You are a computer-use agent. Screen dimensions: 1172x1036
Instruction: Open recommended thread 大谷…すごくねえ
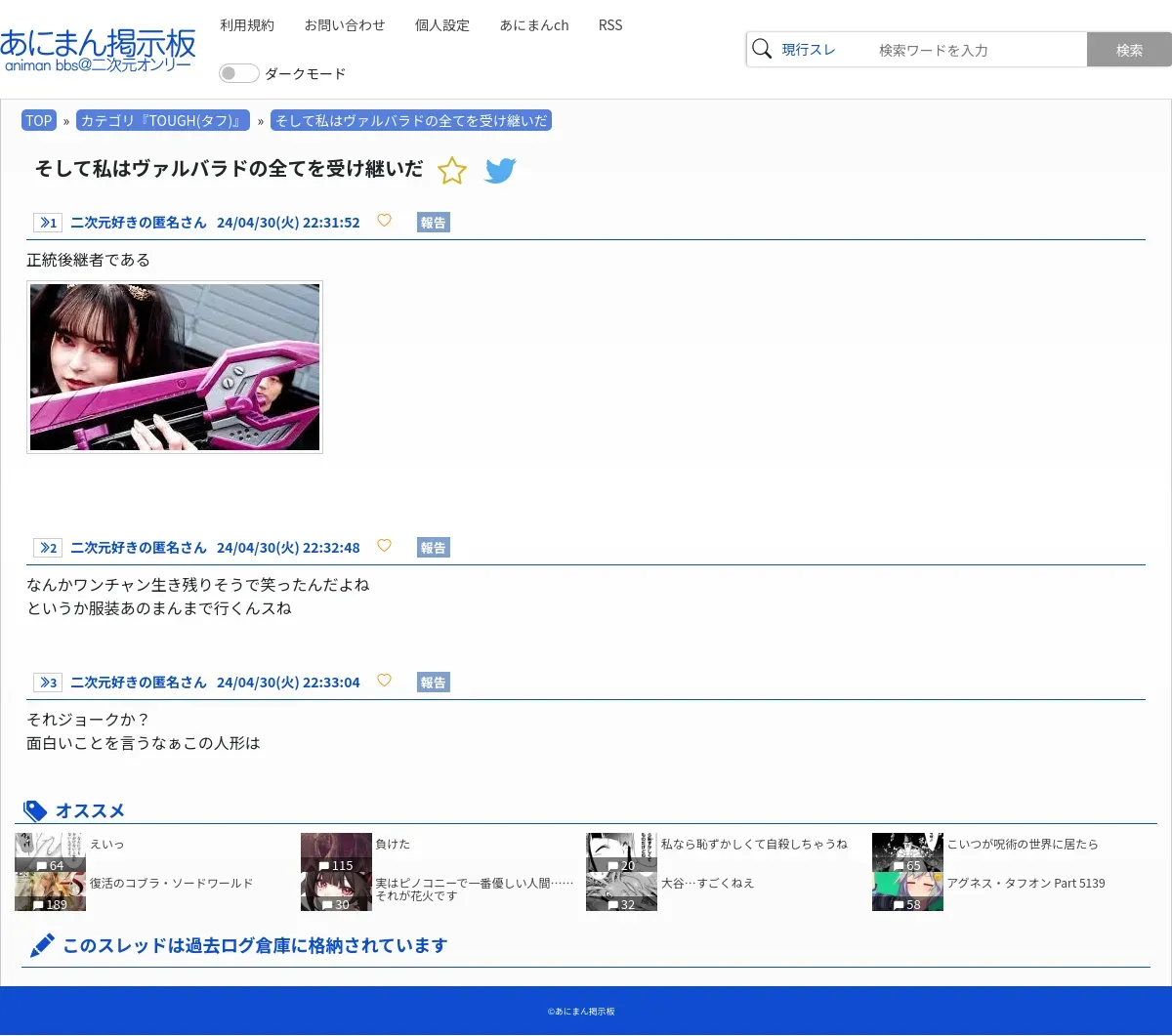tap(708, 883)
